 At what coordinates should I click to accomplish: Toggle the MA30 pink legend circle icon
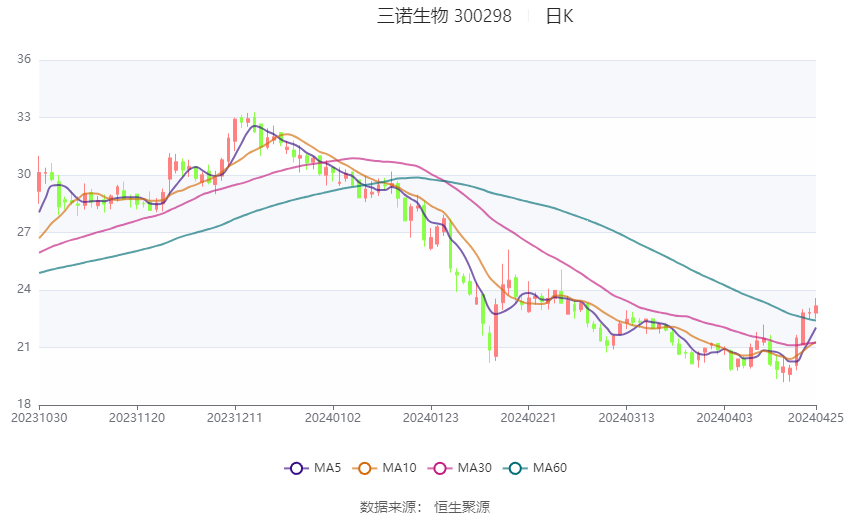(x=440, y=468)
